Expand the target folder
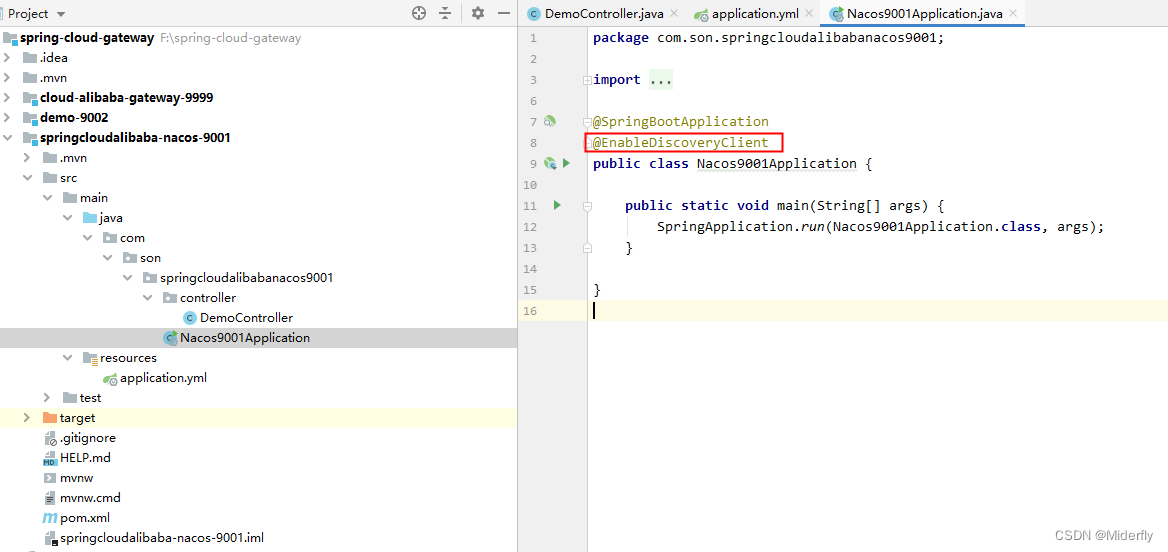This screenshot has height=552, width=1168. [x=28, y=418]
